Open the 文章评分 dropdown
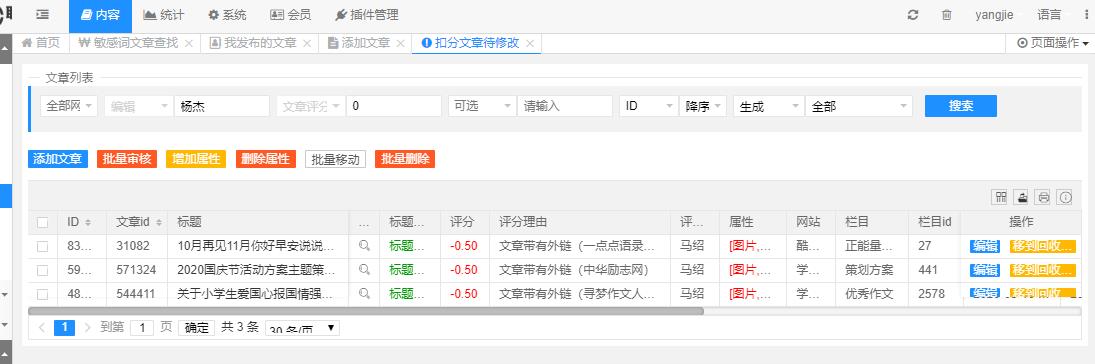1095x364 pixels. [x=311, y=106]
